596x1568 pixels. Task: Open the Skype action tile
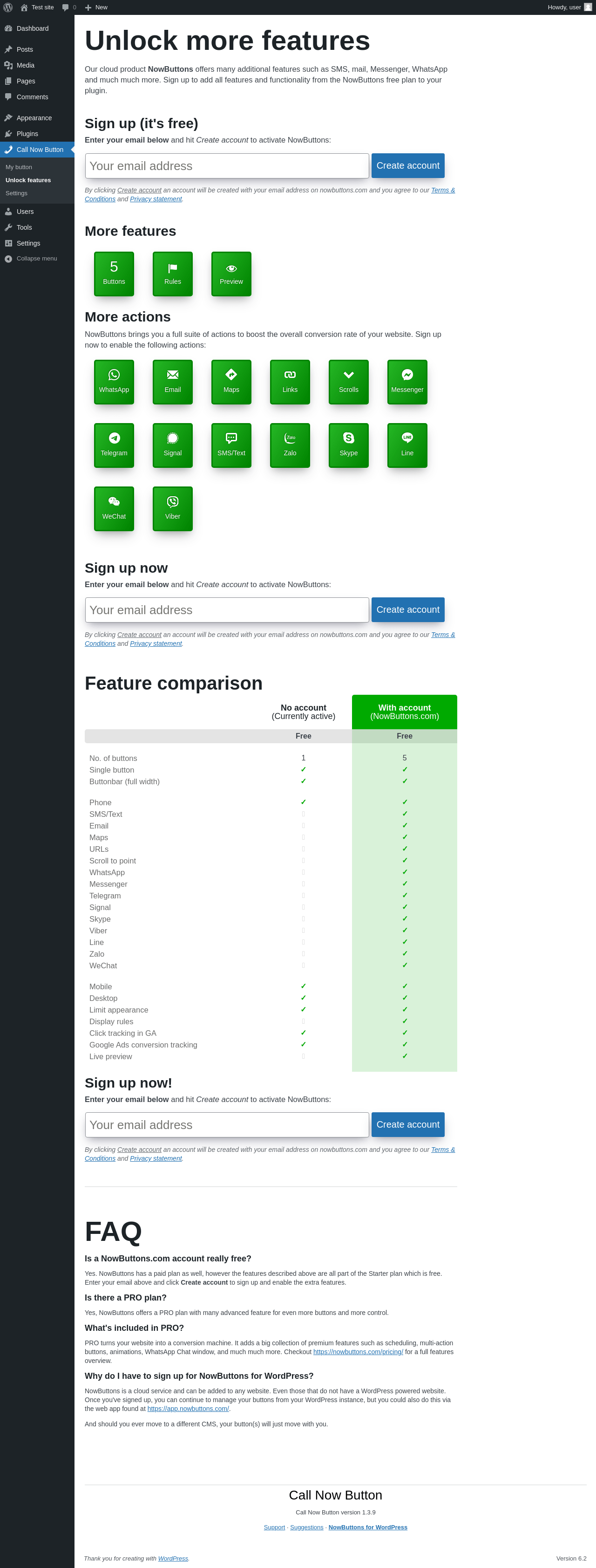(x=348, y=445)
